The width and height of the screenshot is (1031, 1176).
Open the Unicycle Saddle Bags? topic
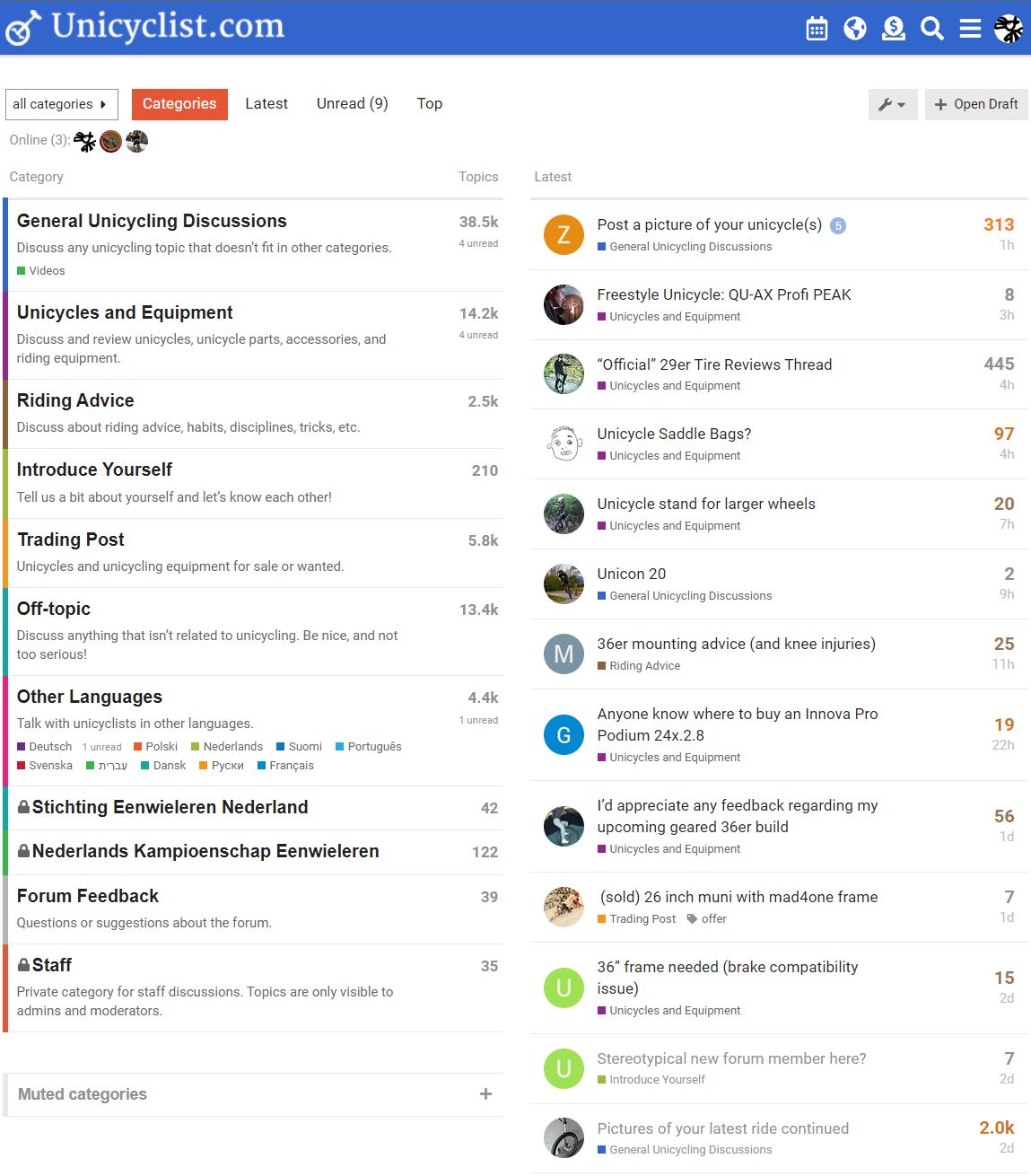click(674, 434)
